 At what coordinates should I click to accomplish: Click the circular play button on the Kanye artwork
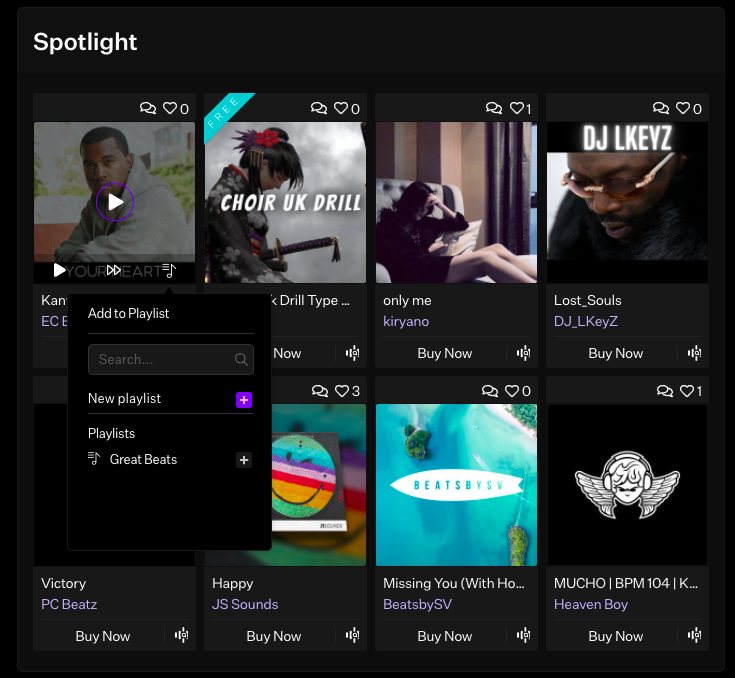click(115, 203)
